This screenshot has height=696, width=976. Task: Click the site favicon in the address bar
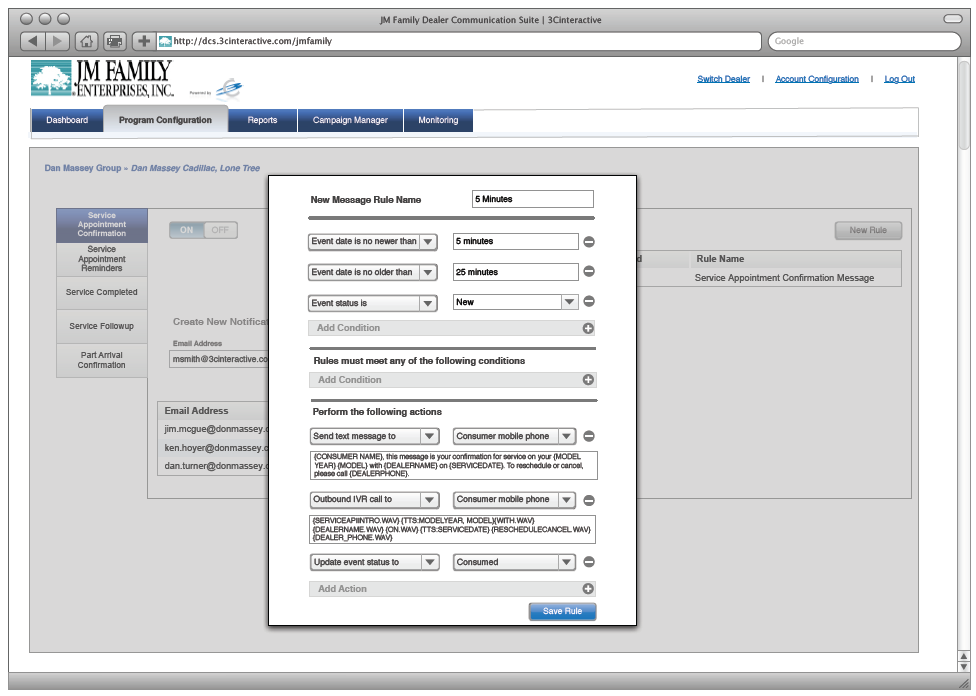pyautogui.click(x=165, y=41)
